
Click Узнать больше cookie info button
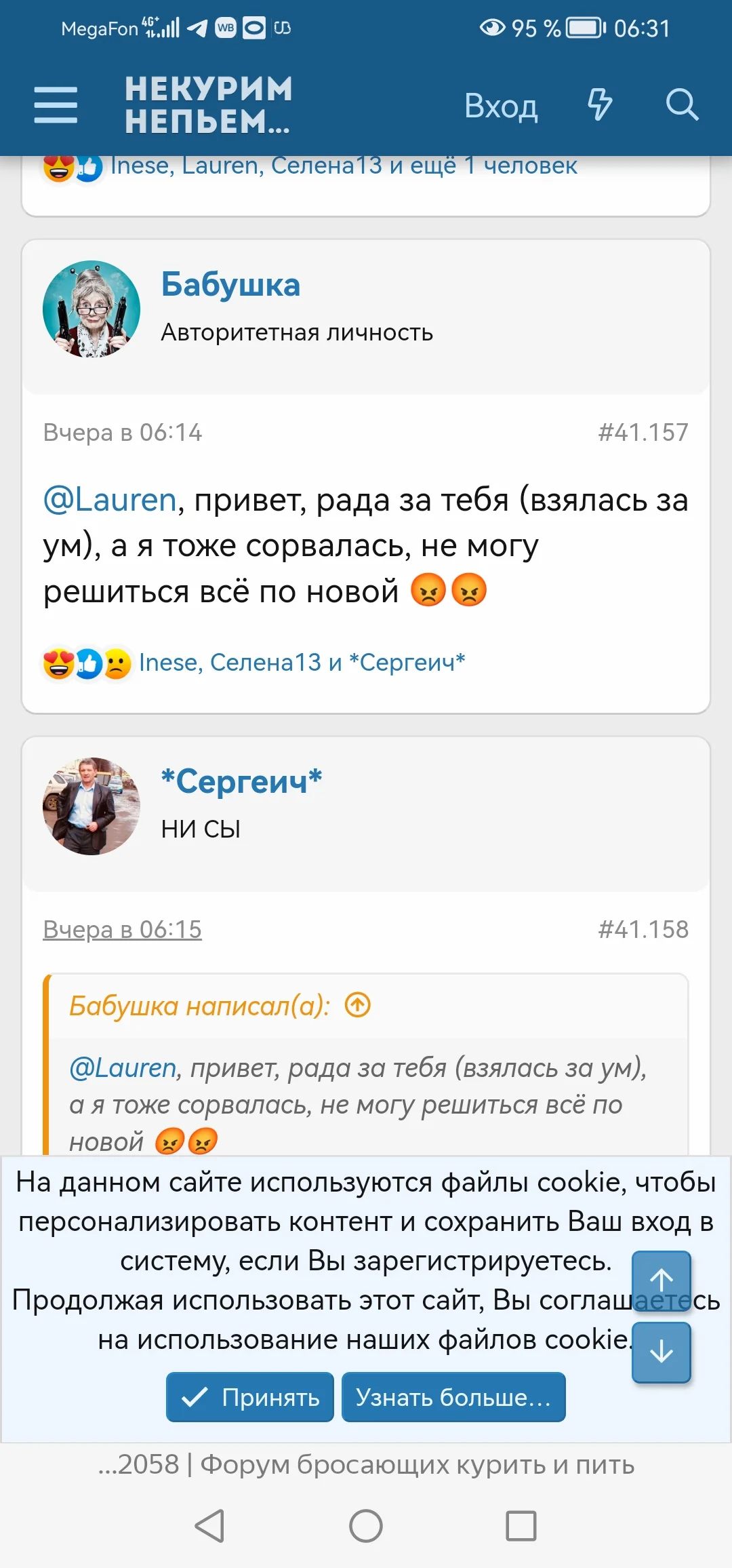point(453,1397)
